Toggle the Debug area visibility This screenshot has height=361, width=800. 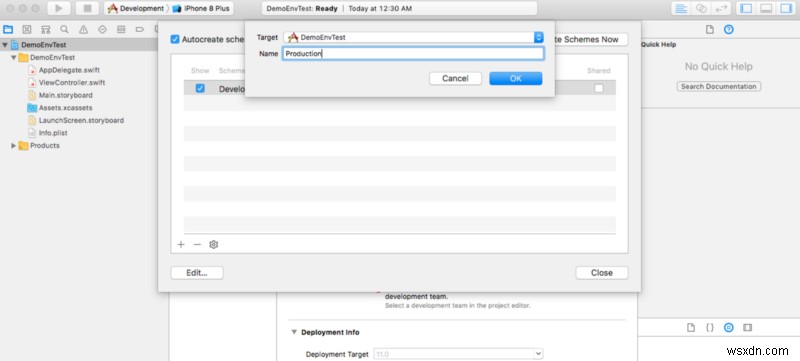[x=766, y=8]
